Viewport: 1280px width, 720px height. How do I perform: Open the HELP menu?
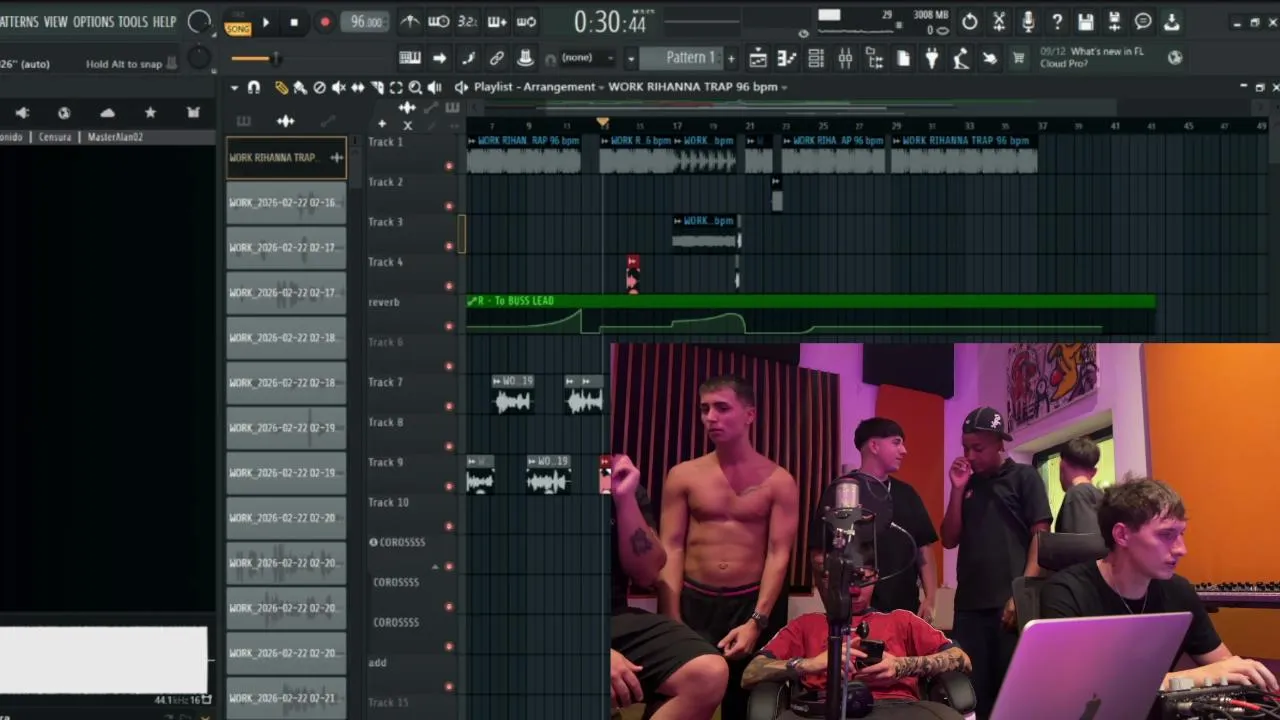pyautogui.click(x=164, y=21)
